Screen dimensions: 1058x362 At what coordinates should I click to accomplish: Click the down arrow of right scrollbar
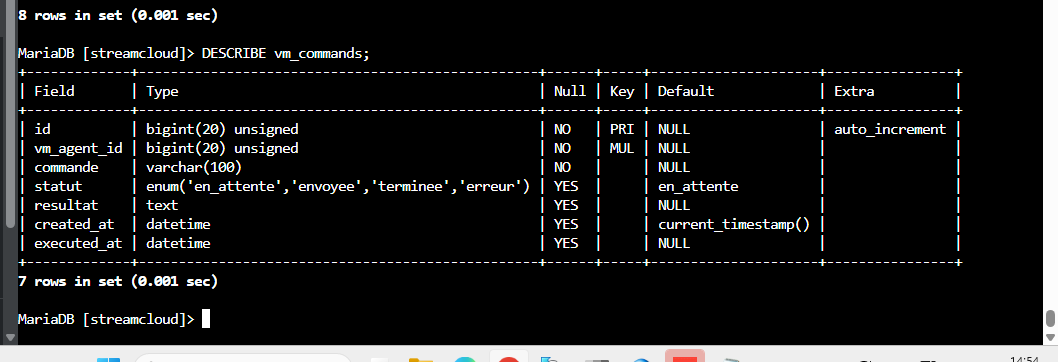point(1050,336)
